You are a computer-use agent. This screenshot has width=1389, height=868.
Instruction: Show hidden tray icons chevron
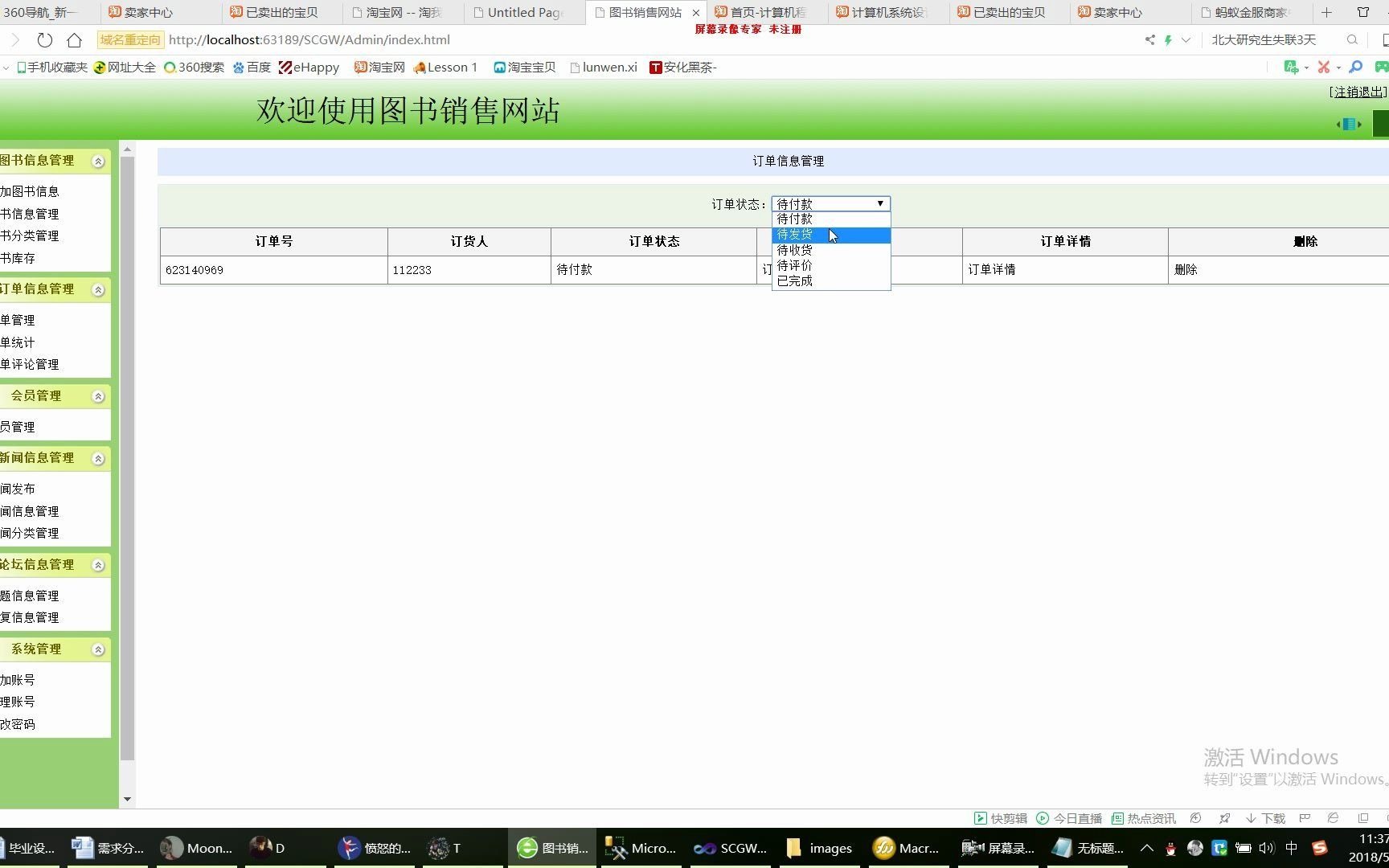tap(1146, 848)
